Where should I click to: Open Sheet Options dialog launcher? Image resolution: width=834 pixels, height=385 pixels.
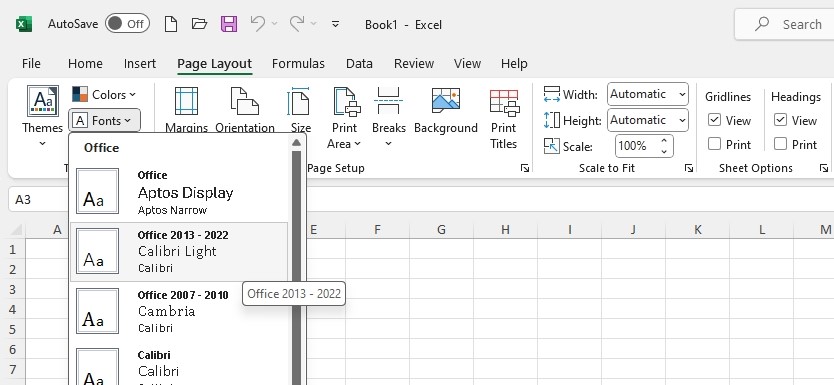[x=824, y=168]
